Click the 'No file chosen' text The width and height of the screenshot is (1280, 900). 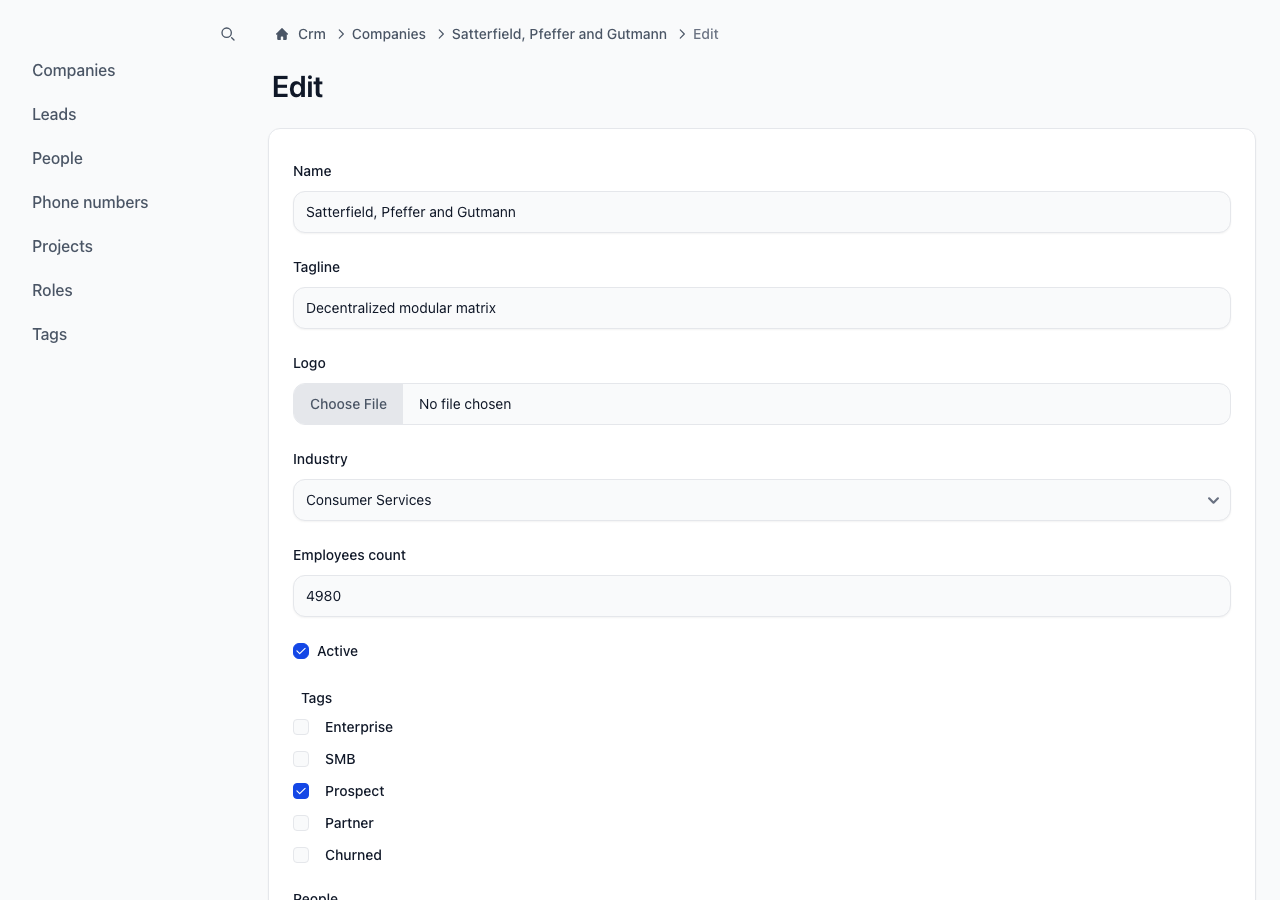click(465, 404)
